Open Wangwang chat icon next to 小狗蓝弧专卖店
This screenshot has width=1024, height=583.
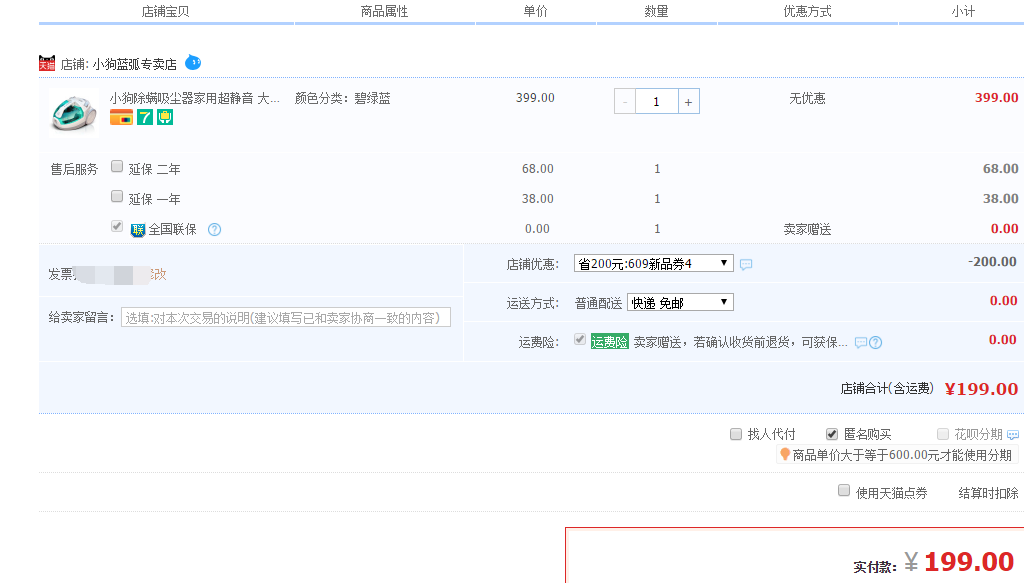(x=193, y=63)
